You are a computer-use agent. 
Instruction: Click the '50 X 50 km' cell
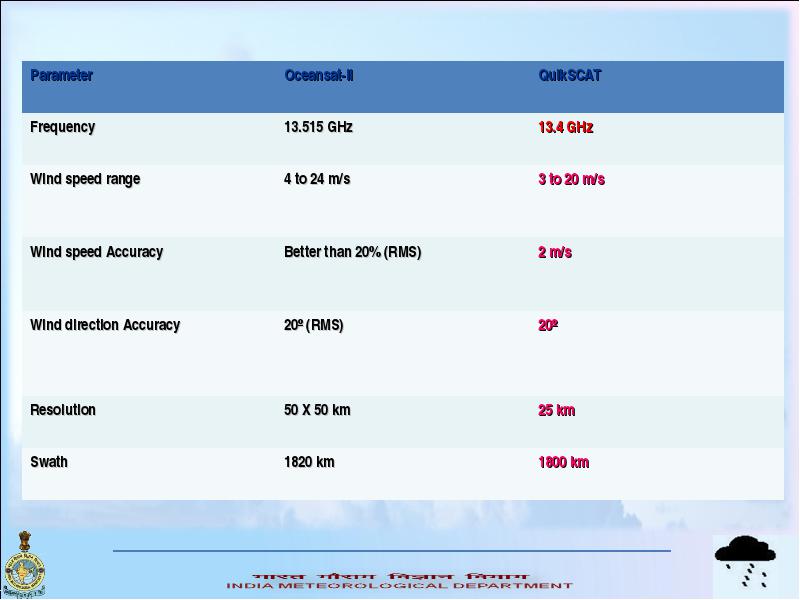point(317,410)
